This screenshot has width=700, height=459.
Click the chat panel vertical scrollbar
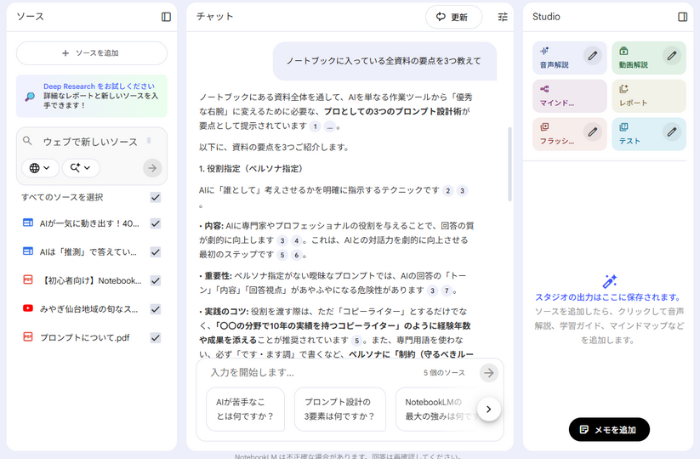pyautogui.click(x=510, y=164)
